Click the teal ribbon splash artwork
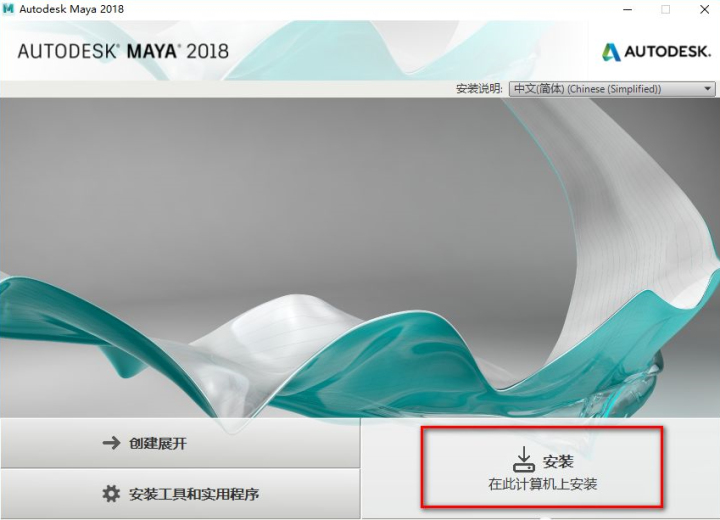The width and height of the screenshot is (720, 520). point(360,257)
